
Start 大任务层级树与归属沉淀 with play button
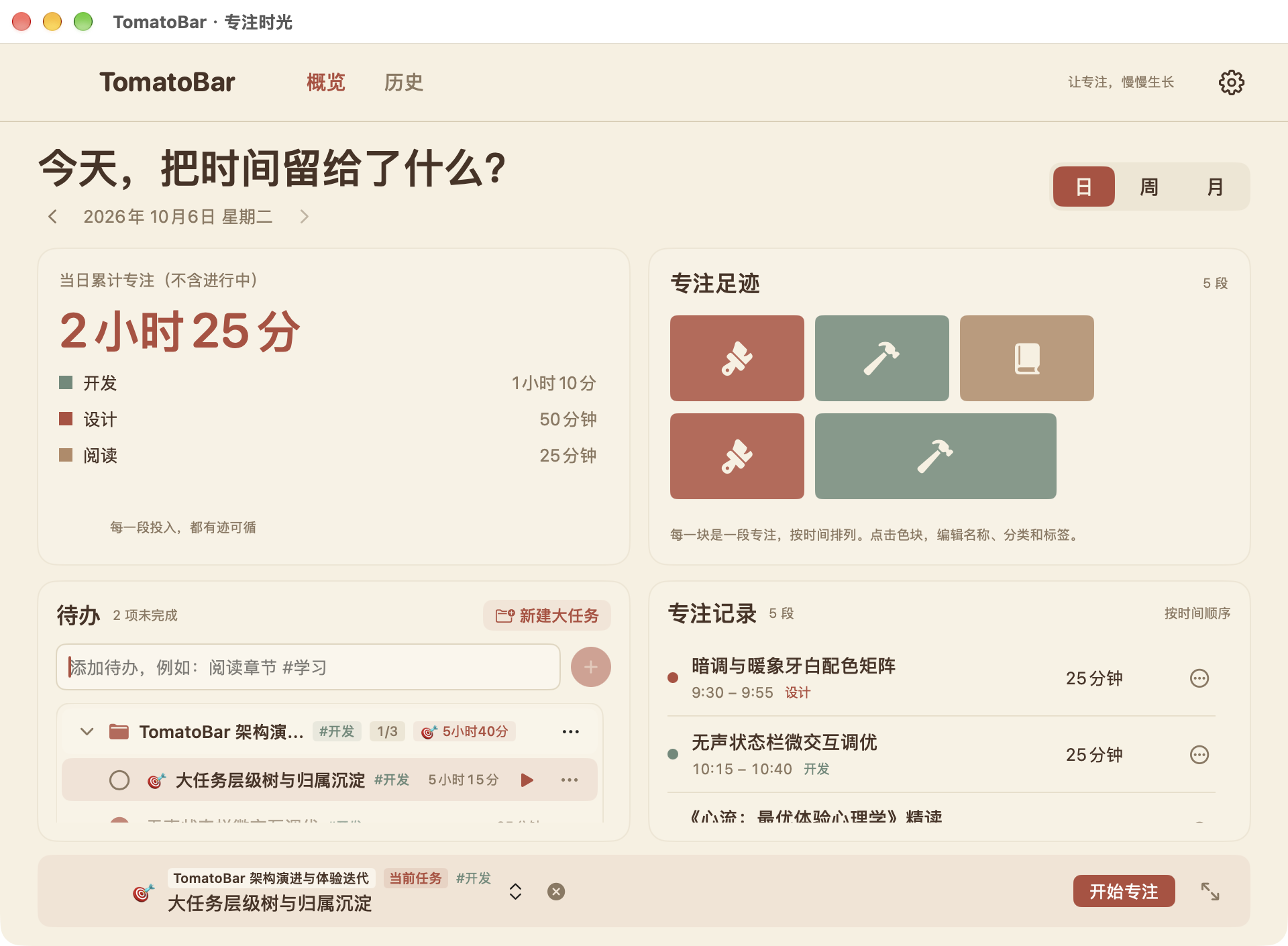click(527, 780)
